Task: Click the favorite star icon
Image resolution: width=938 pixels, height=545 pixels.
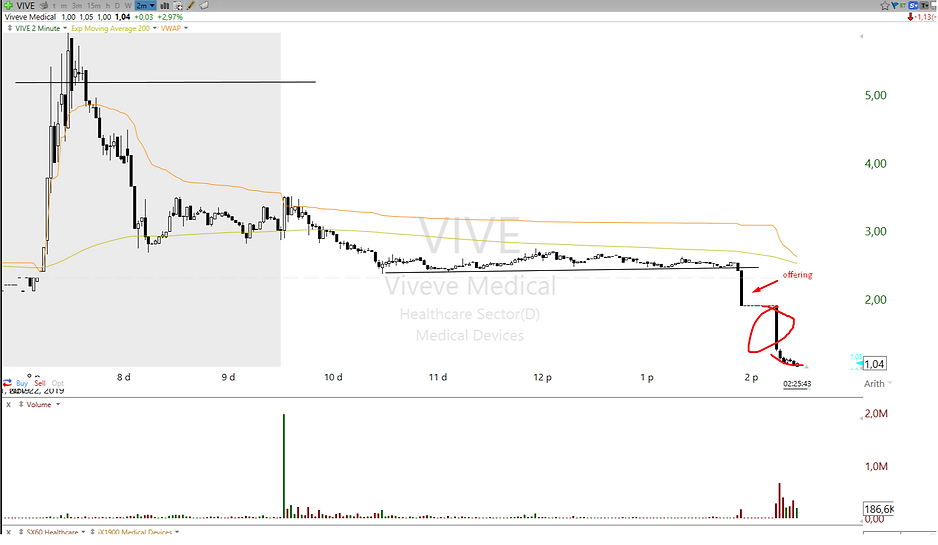Action: pos(885,6)
